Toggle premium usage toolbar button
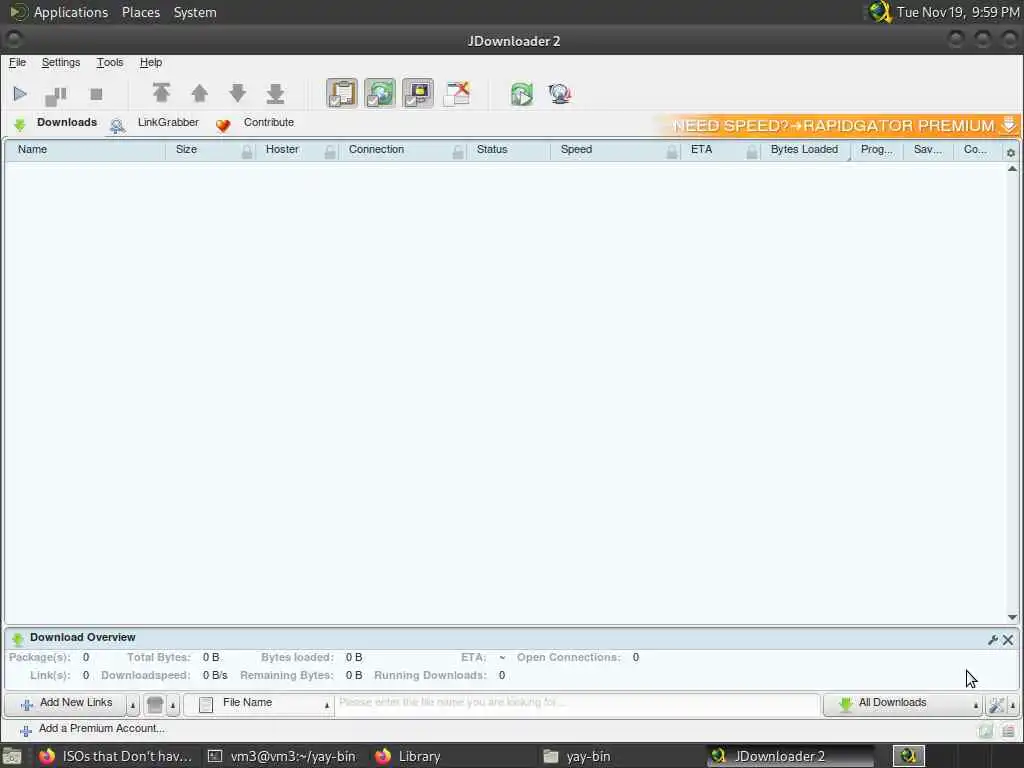The width and height of the screenshot is (1024, 768). (x=417, y=93)
